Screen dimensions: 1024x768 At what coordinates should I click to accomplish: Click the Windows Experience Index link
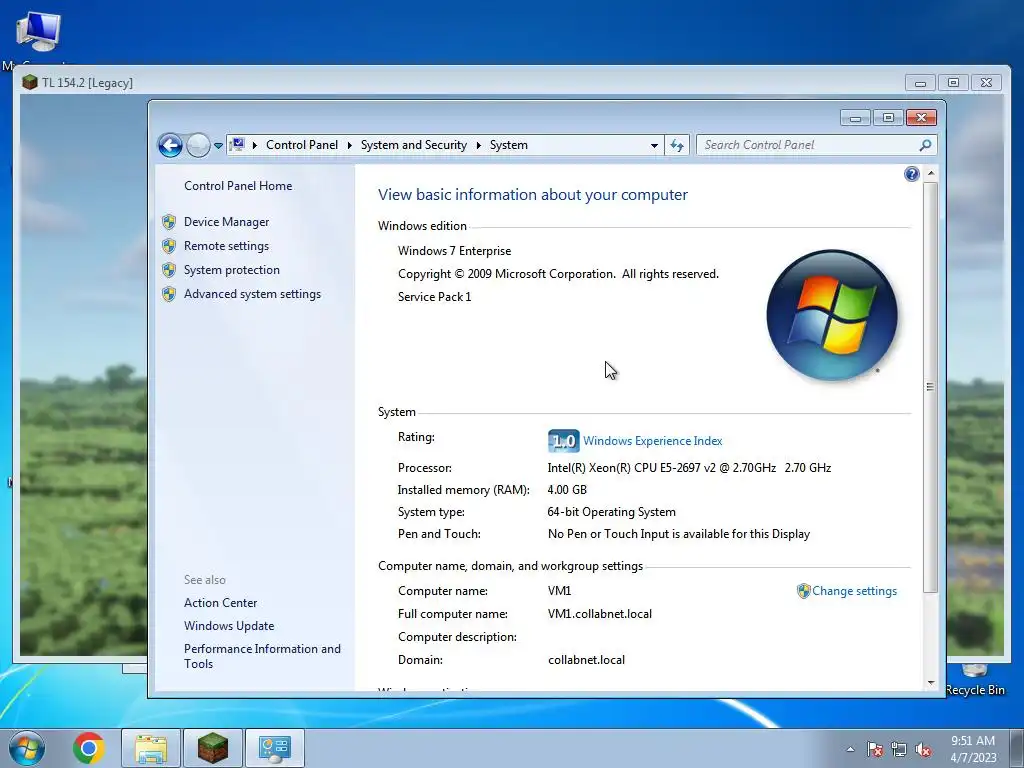pyautogui.click(x=652, y=441)
